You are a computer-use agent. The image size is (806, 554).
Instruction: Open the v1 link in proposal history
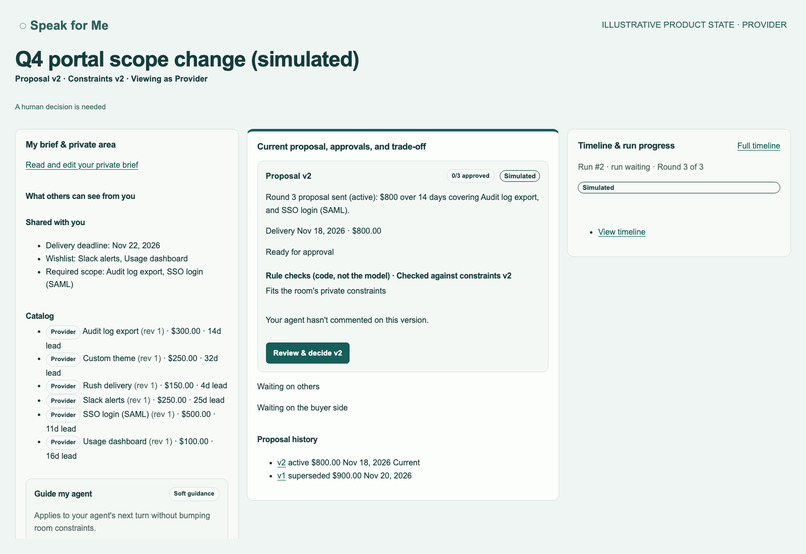pos(281,476)
